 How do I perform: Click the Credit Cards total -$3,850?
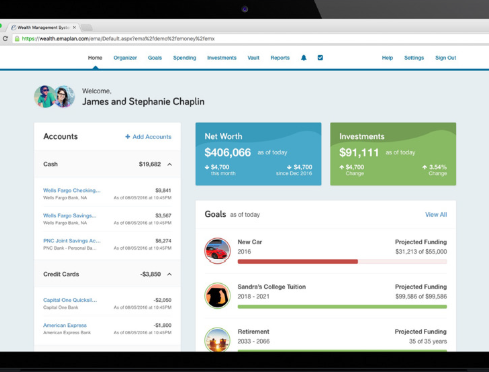[150, 274]
